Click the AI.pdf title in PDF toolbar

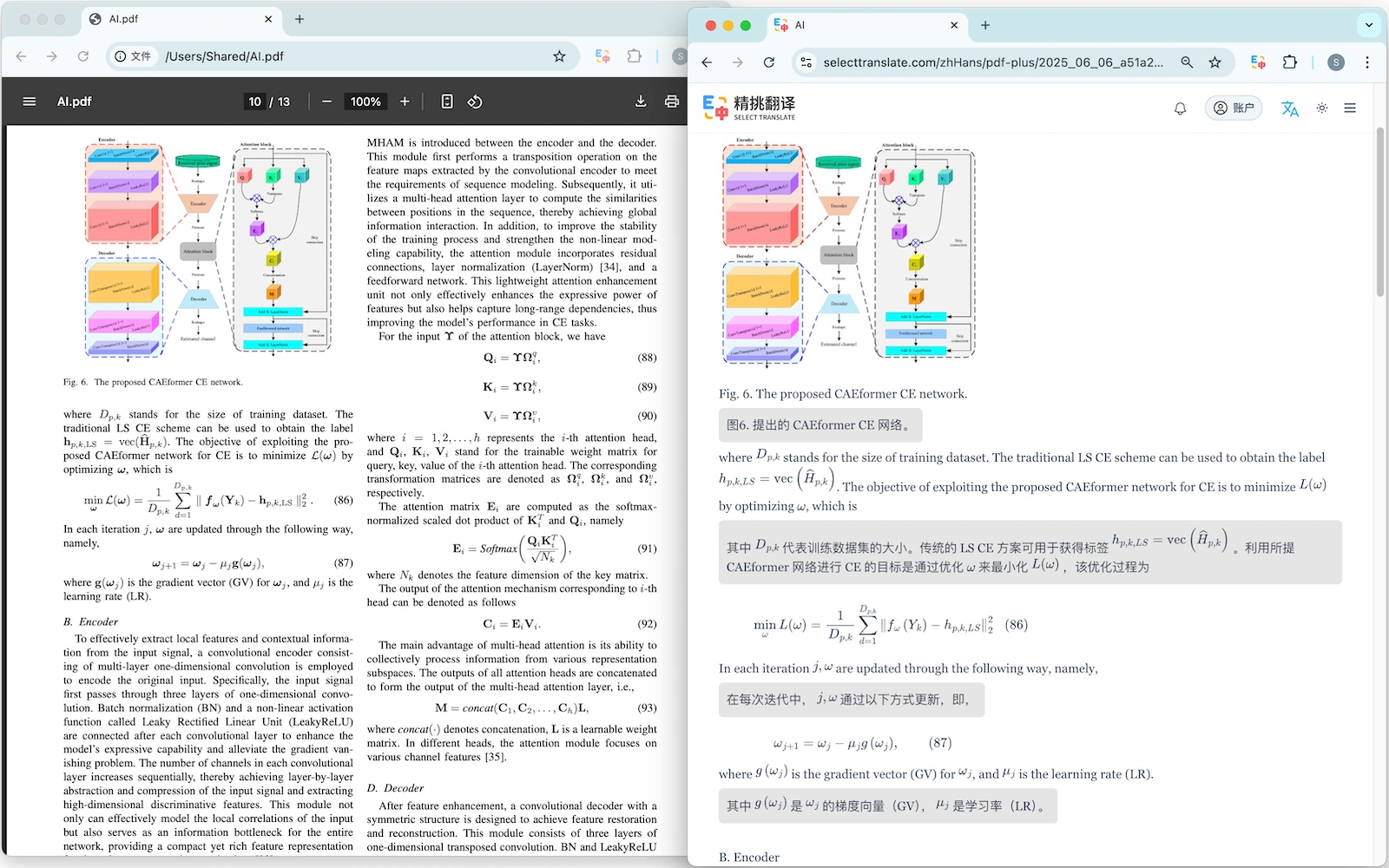[75, 102]
